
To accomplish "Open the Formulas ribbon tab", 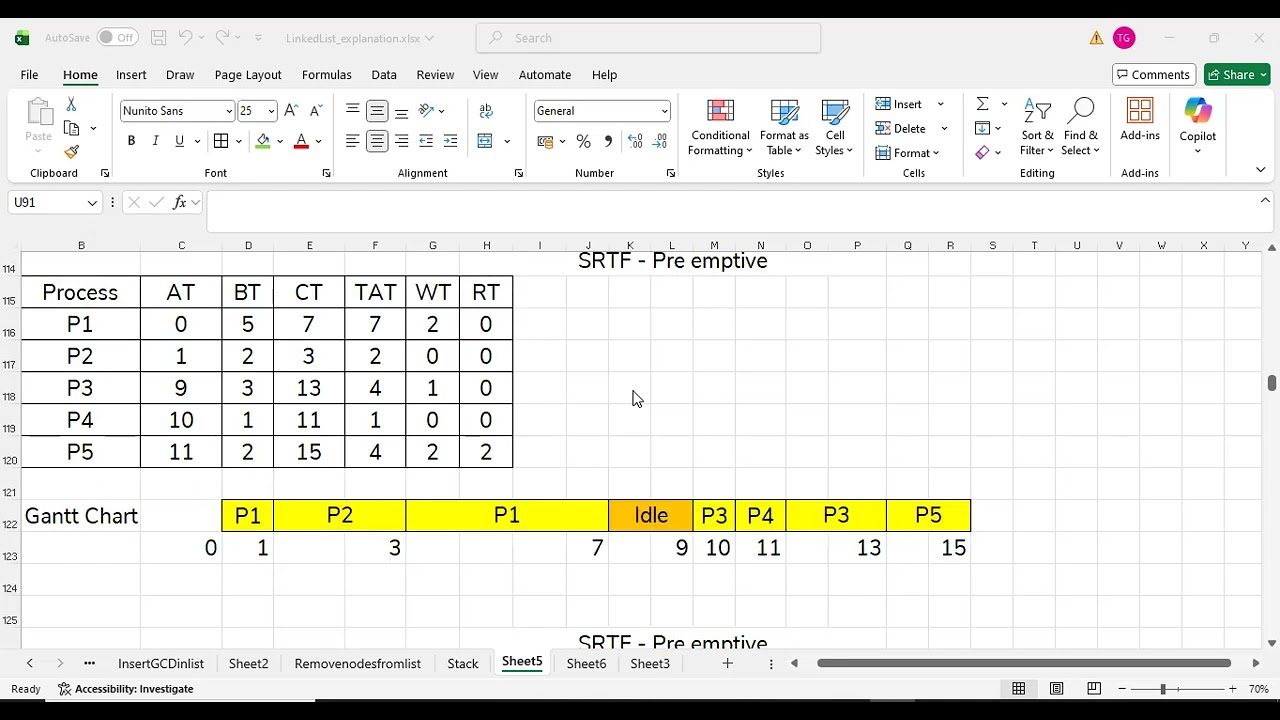I will coord(326,75).
